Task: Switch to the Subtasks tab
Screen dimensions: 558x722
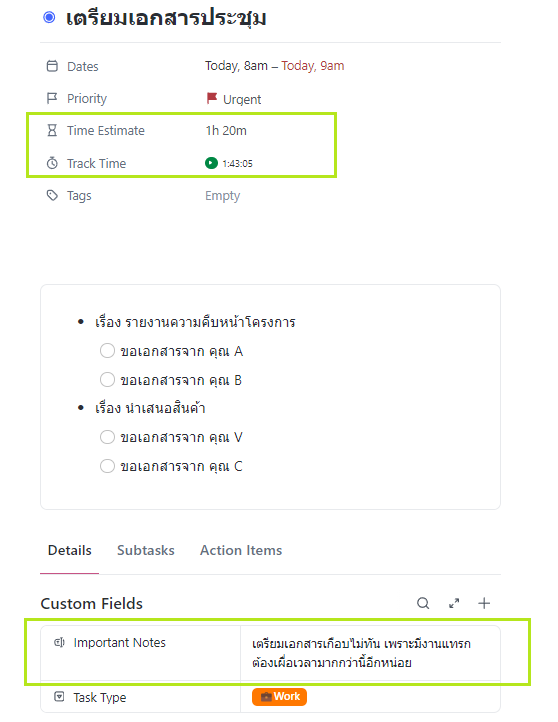Action: [145, 550]
